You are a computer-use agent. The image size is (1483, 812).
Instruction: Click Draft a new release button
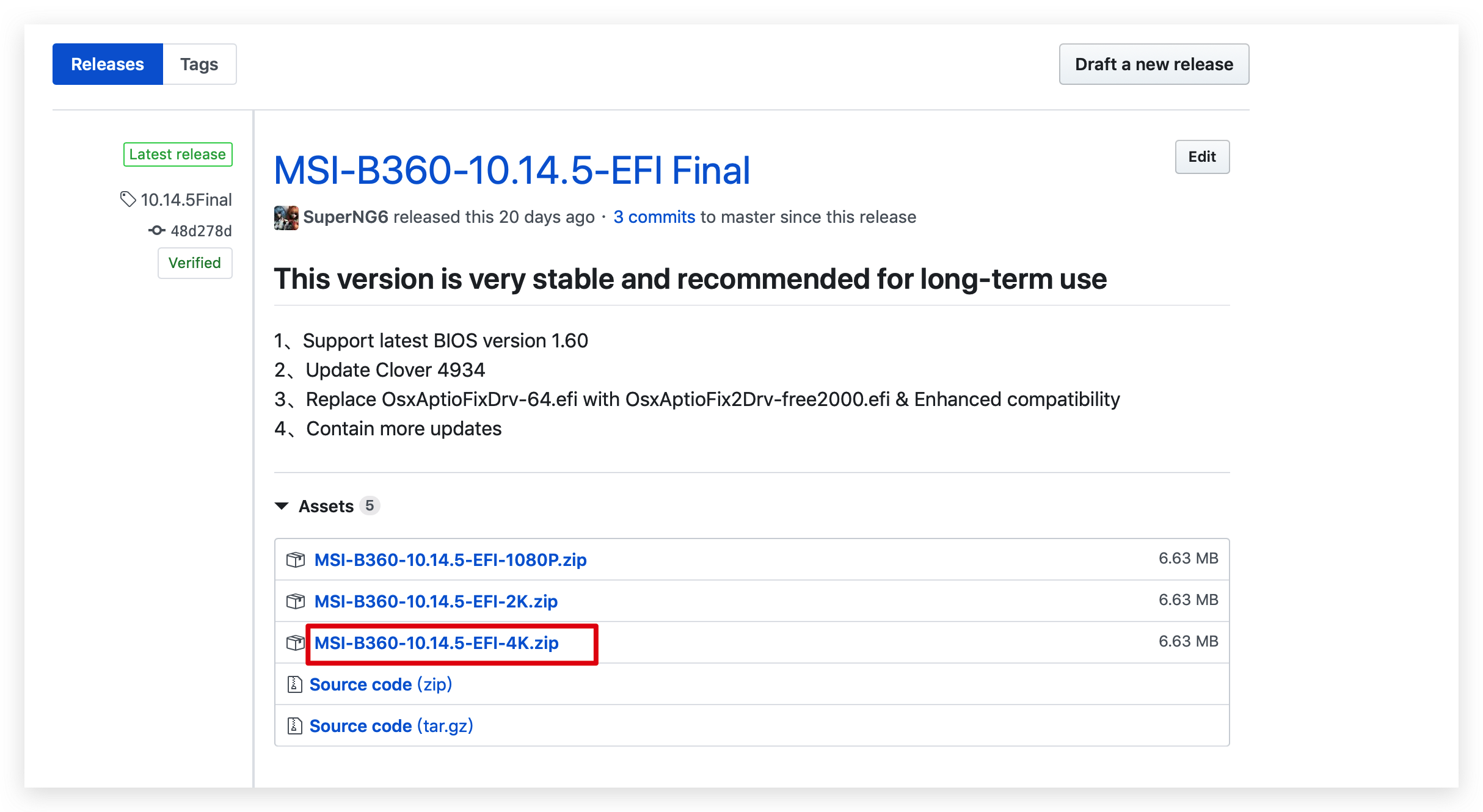click(x=1154, y=64)
